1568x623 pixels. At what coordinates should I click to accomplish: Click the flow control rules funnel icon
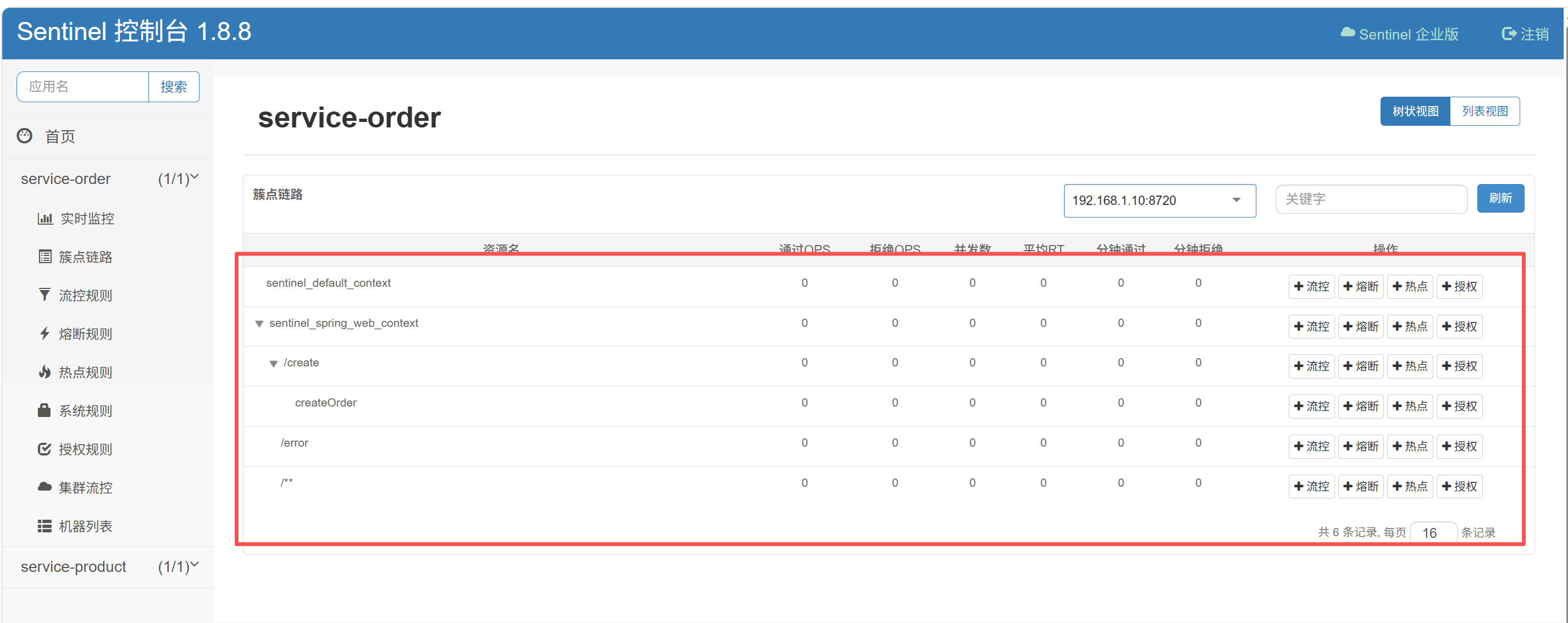click(x=45, y=295)
